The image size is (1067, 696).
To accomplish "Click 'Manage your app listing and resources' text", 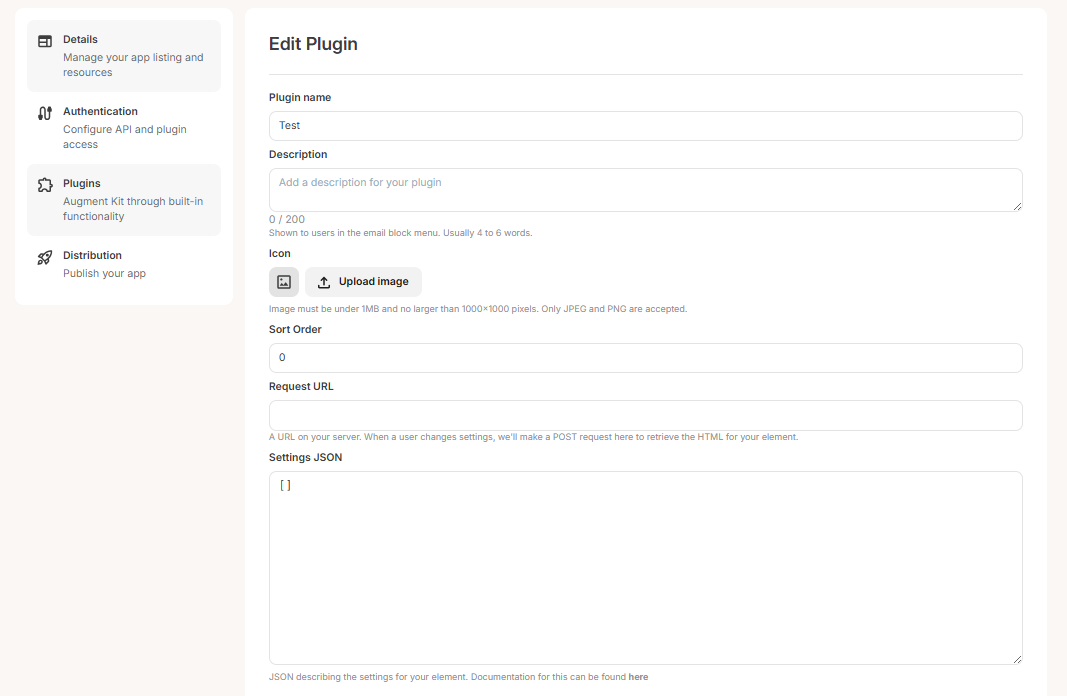I will (133, 65).
